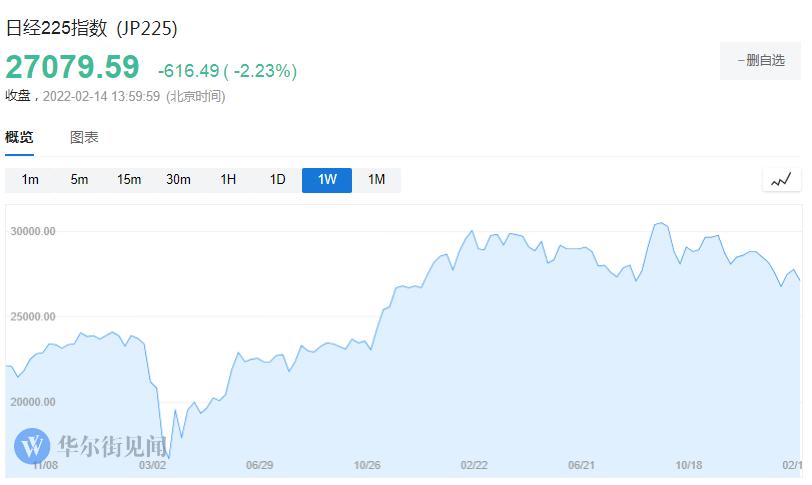Screen dimensions: 812x485
Task: Remove from watchlist with 删自选 button
Action: coord(760,61)
